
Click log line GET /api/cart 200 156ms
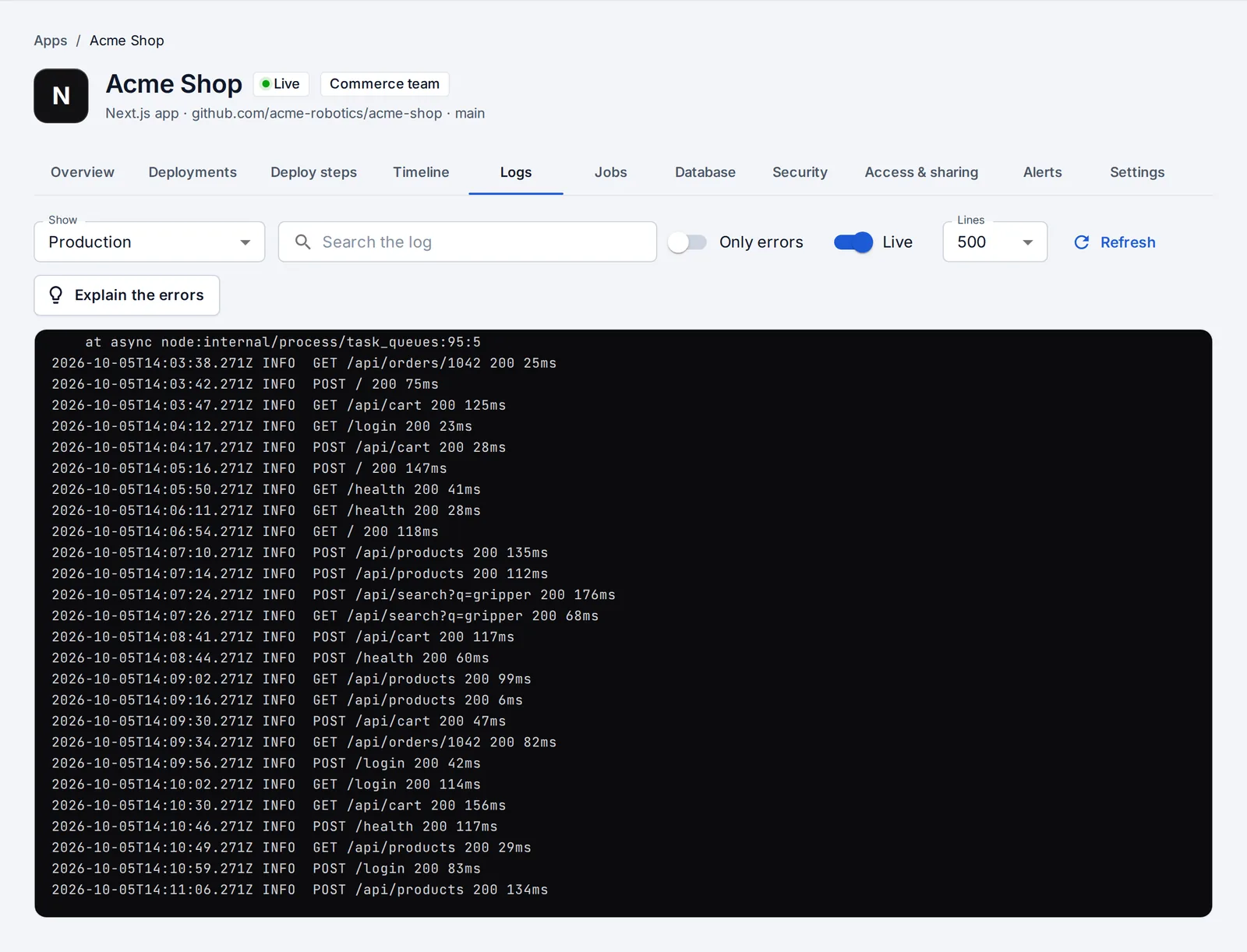coord(279,805)
